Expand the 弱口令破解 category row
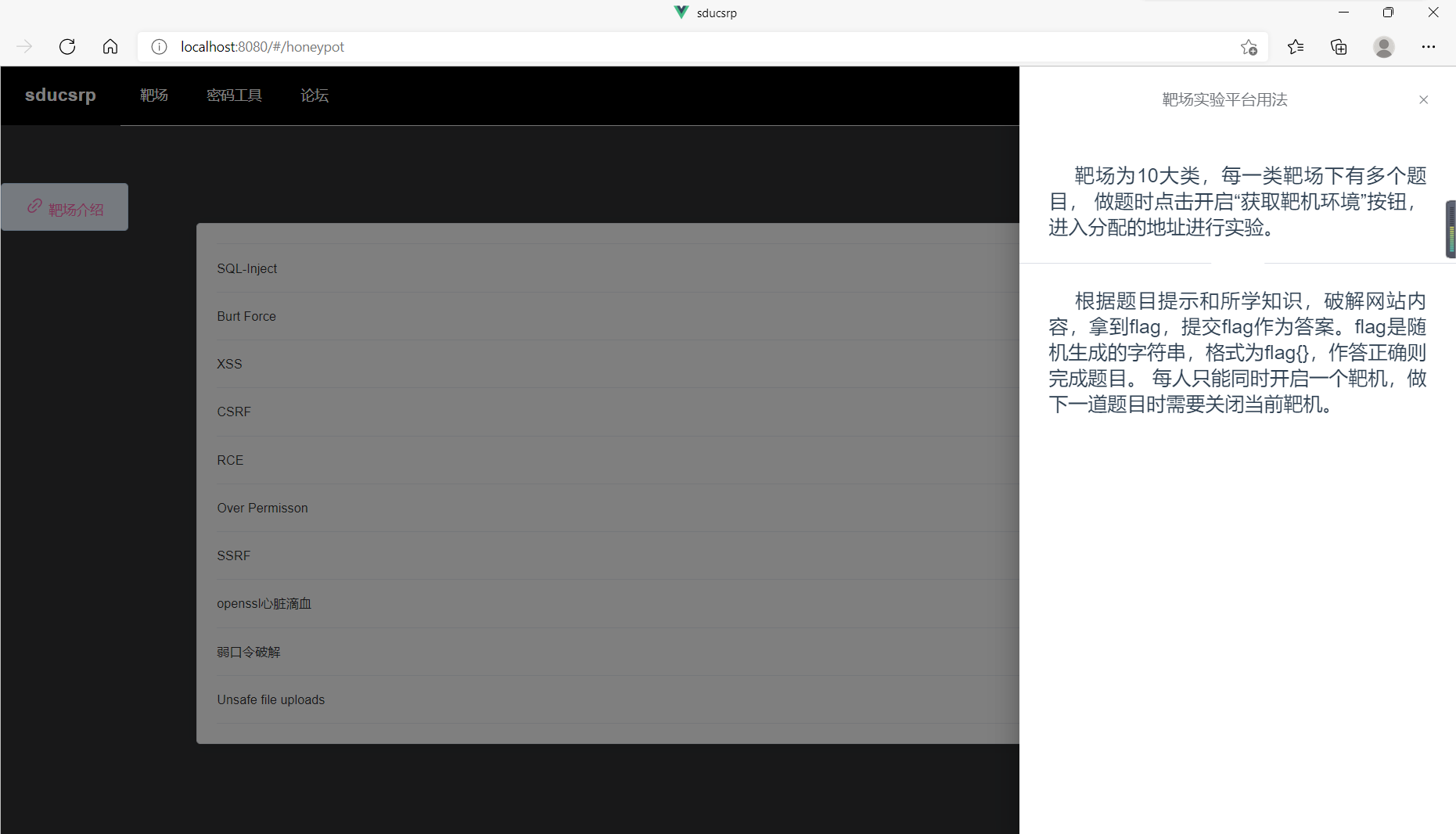This screenshot has height=834, width=1456. click(x=617, y=652)
